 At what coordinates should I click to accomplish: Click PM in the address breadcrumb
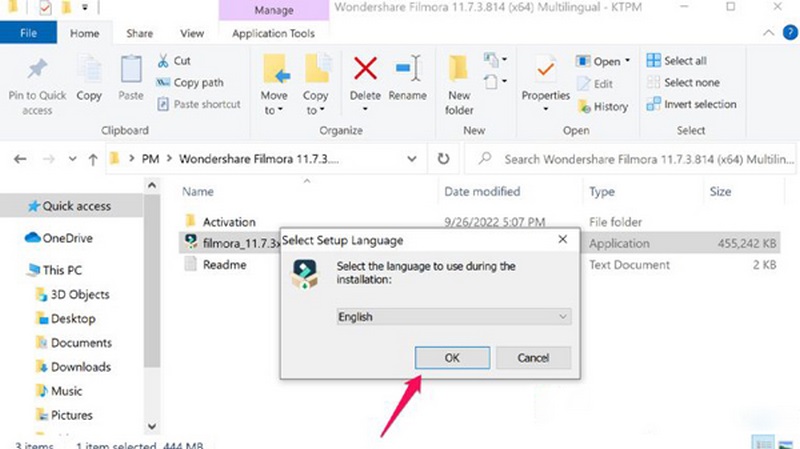pos(151,159)
